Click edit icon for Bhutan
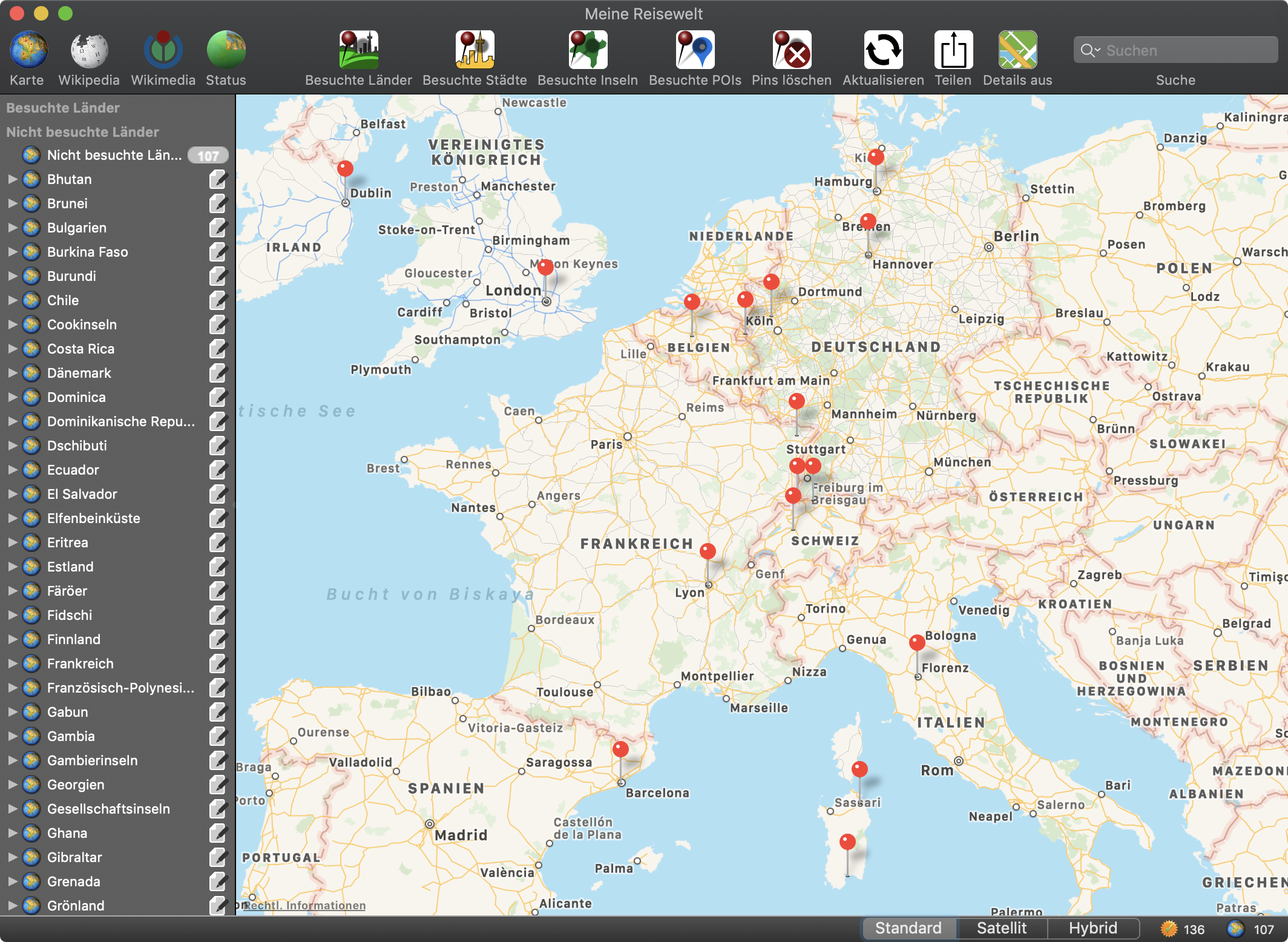 point(218,179)
